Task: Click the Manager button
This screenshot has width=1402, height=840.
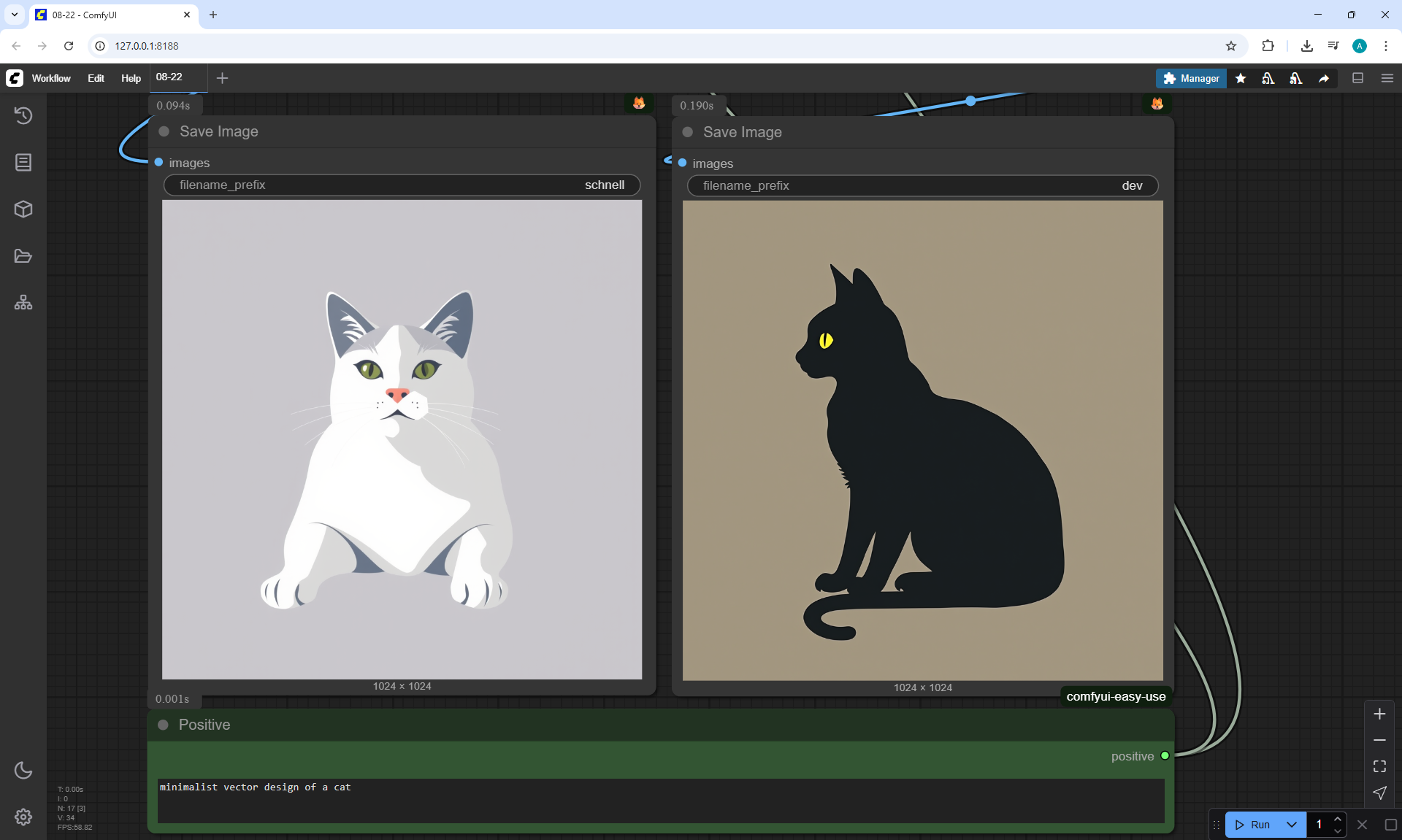Action: pyautogui.click(x=1191, y=78)
